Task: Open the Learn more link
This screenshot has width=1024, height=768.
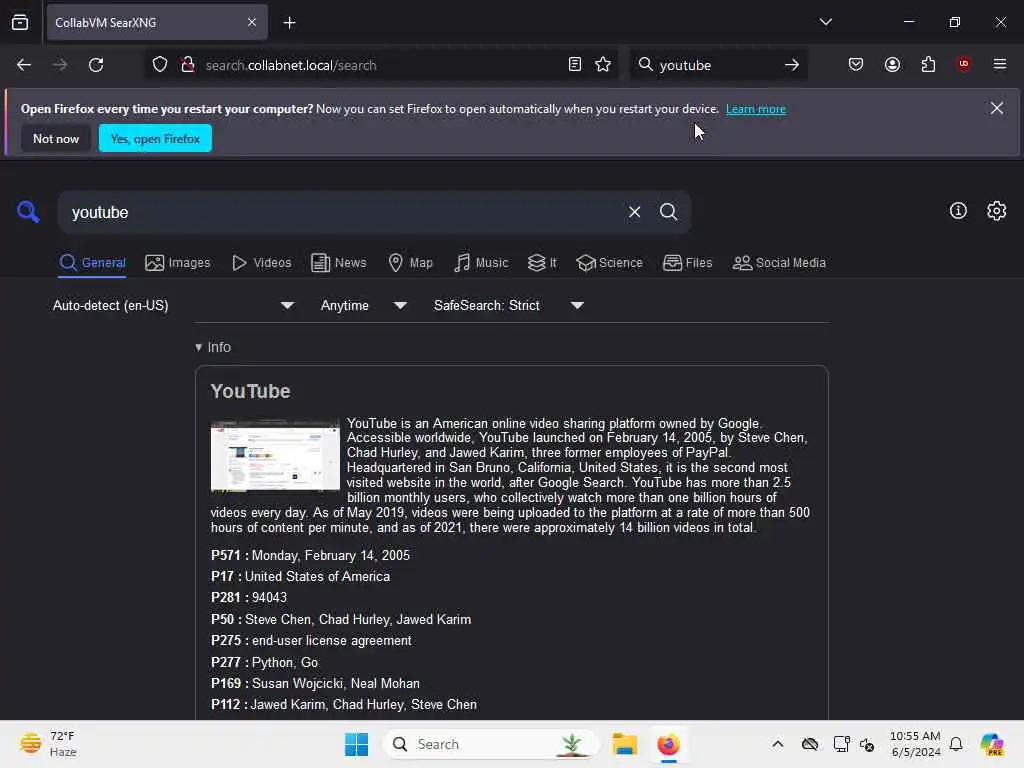Action: pyautogui.click(x=756, y=109)
